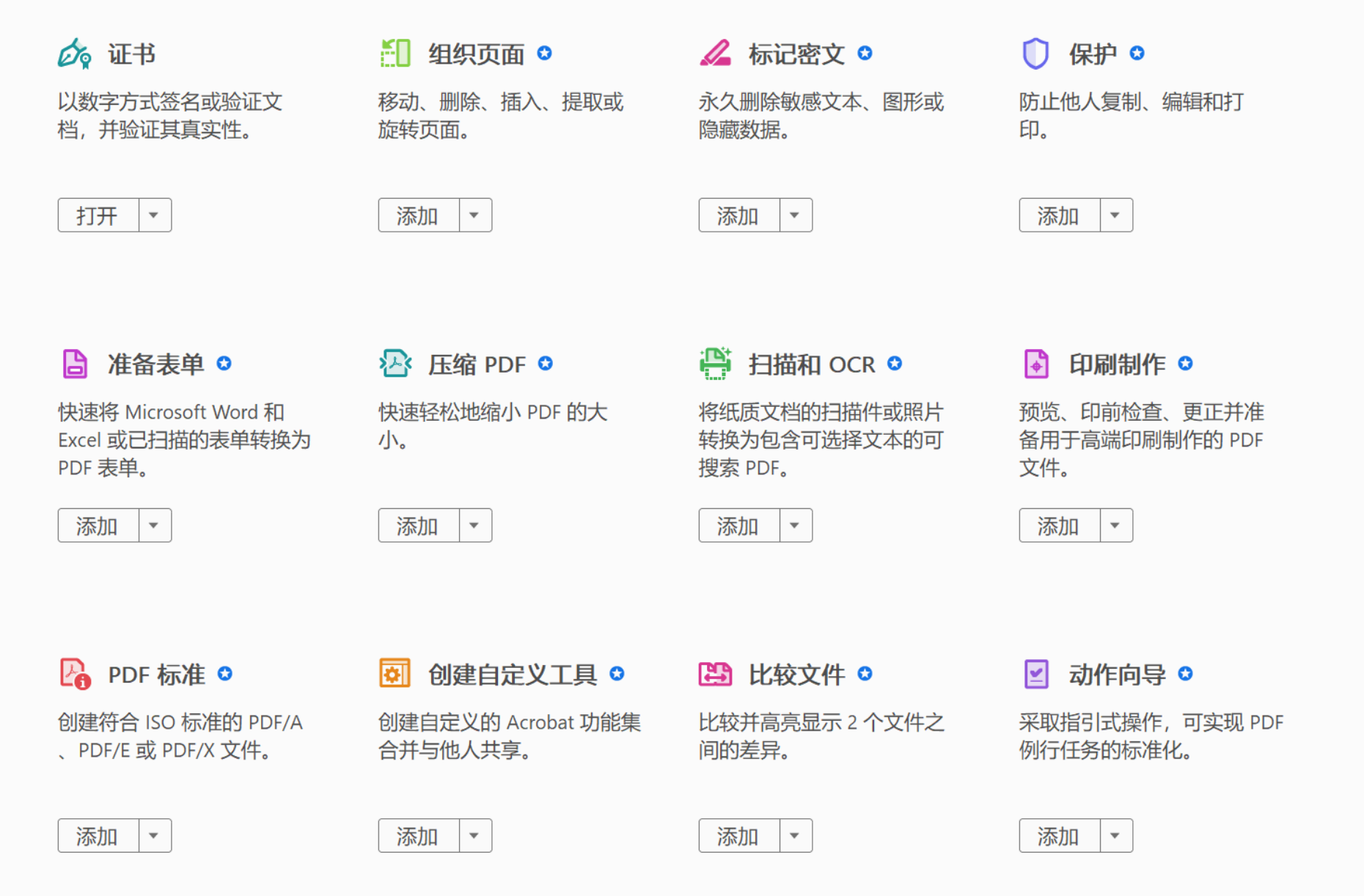The image size is (1364, 896).
Task: Add the 保护 tool with 添加
Action: (x=1060, y=215)
